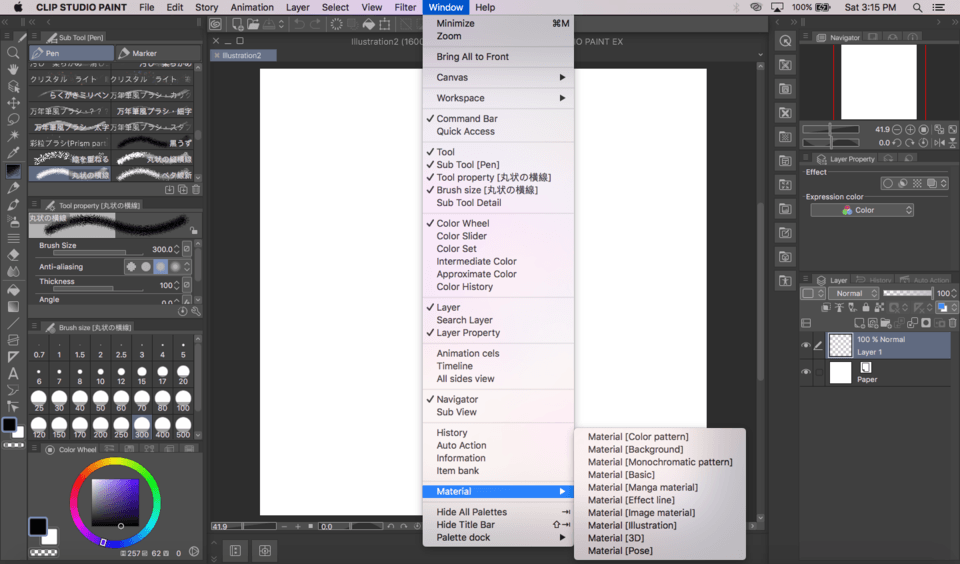This screenshot has height=564, width=960.
Task: Select the Eraser tool
Action: pyautogui.click(x=13, y=254)
